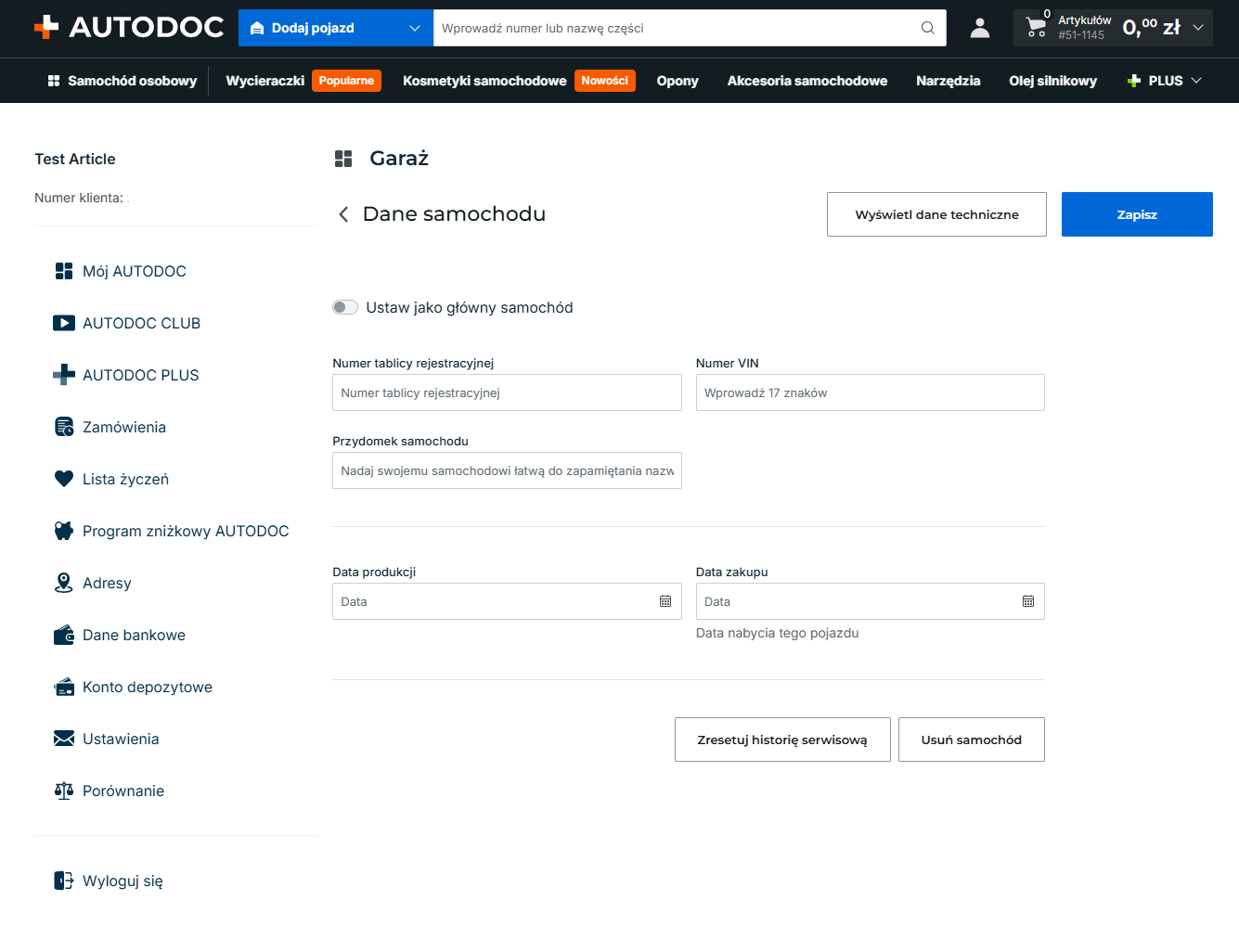1239x952 pixels.
Task: Open the Data produkcji calendar icon
Action: (x=665, y=601)
